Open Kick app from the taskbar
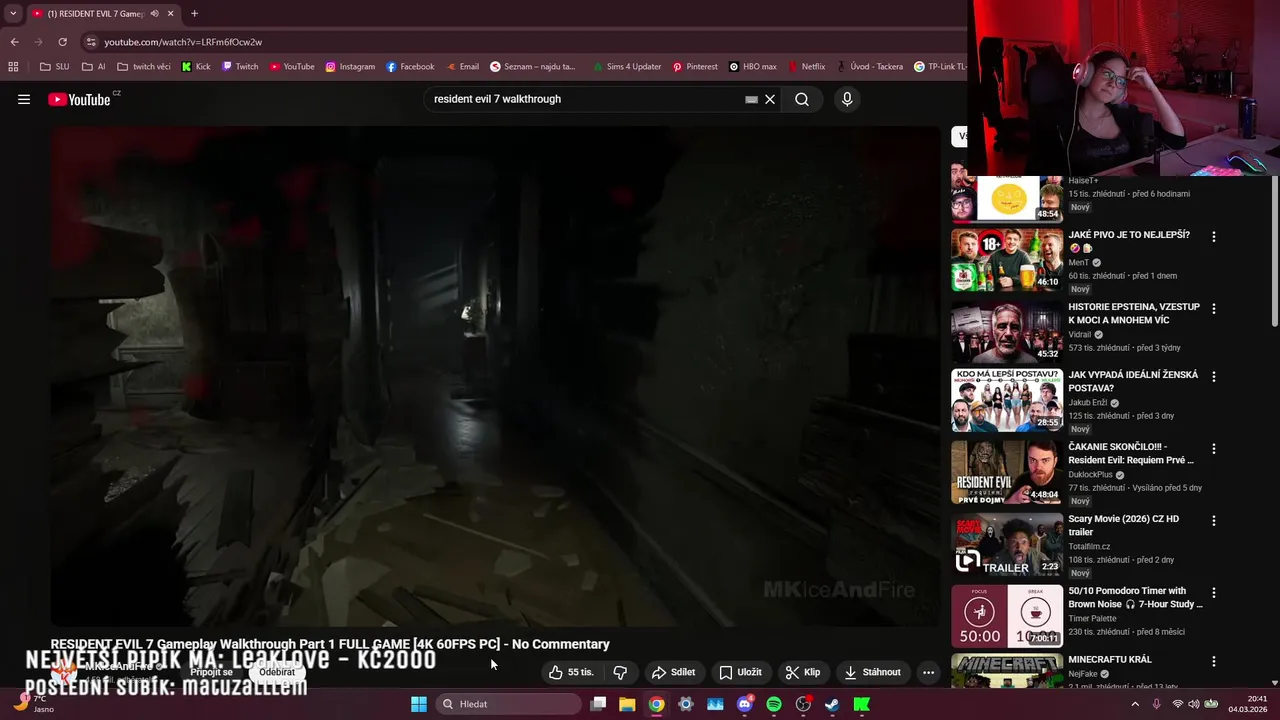This screenshot has width=1280, height=720. (x=861, y=704)
